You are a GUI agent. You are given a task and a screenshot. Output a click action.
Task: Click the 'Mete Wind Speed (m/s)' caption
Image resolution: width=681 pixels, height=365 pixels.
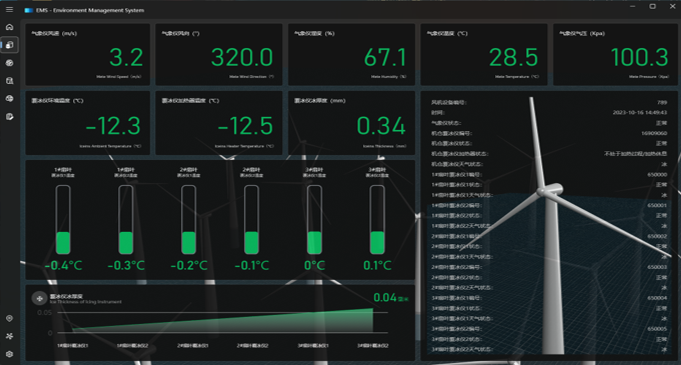(119, 76)
